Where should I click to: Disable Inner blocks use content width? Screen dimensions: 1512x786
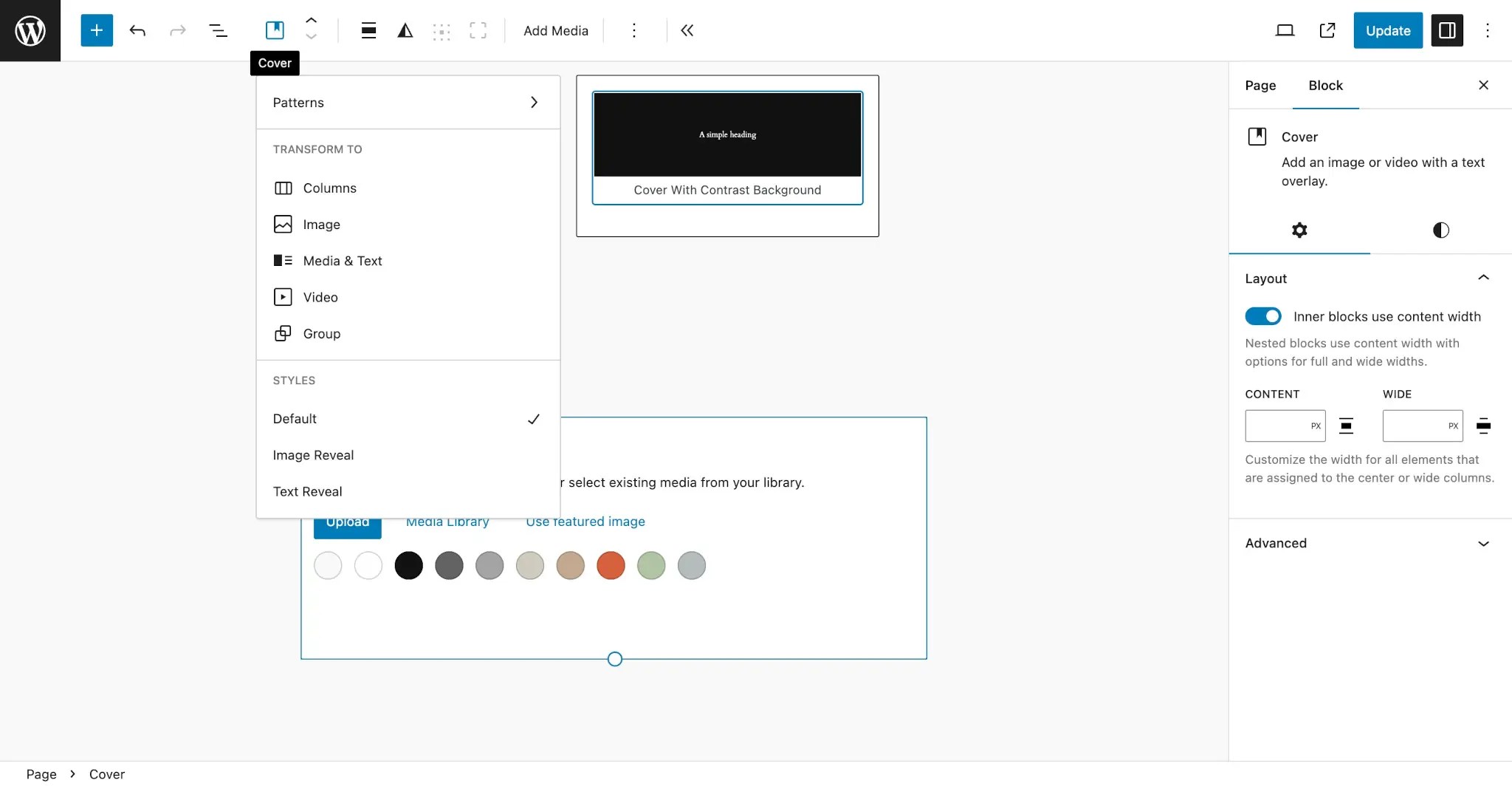tap(1262, 315)
